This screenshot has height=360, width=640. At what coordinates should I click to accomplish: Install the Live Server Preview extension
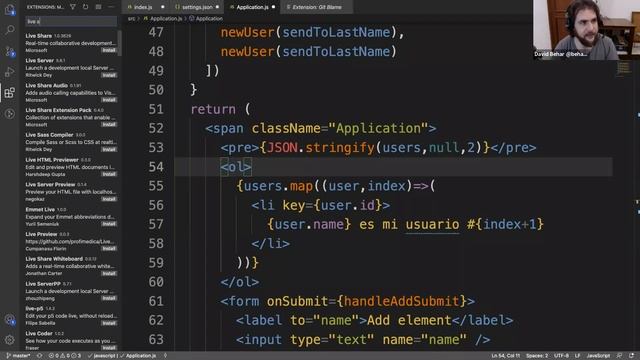click(109, 199)
